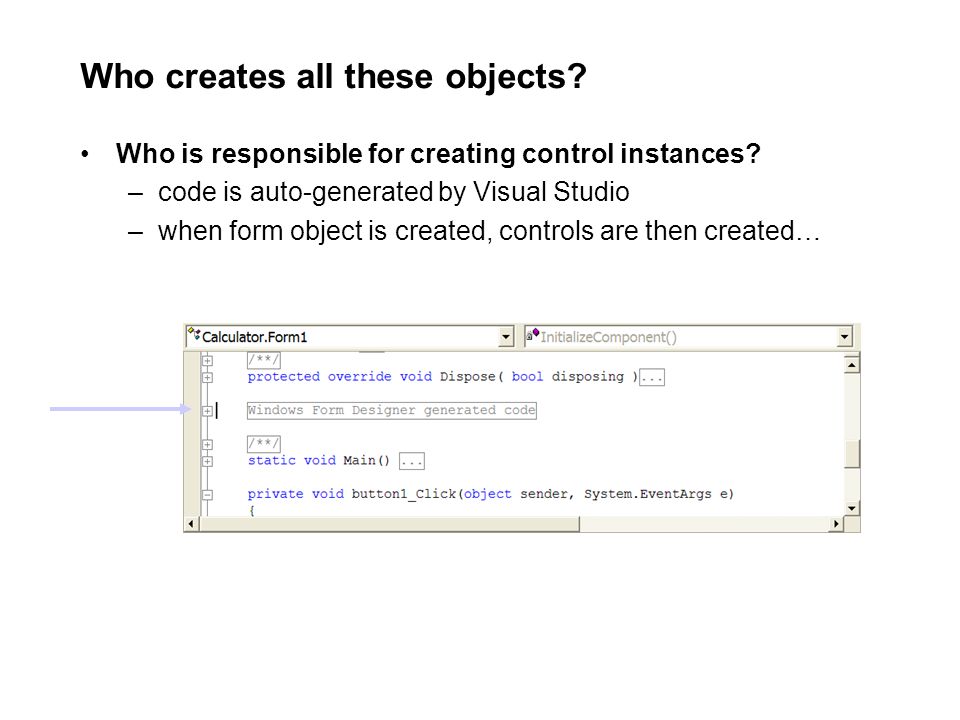Expand the Dispose method outline node
This screenshot has width=960, height=720.
[x=208, y=377]
